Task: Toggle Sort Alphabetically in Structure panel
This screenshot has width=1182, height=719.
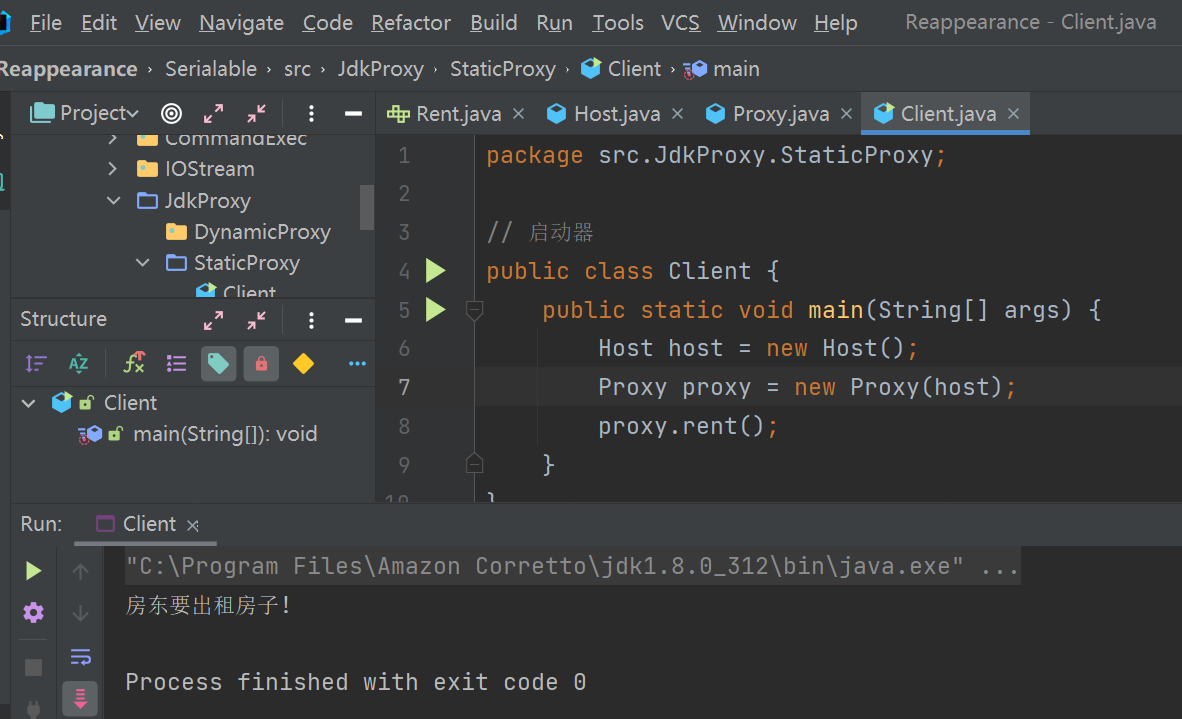Action: 78,364
